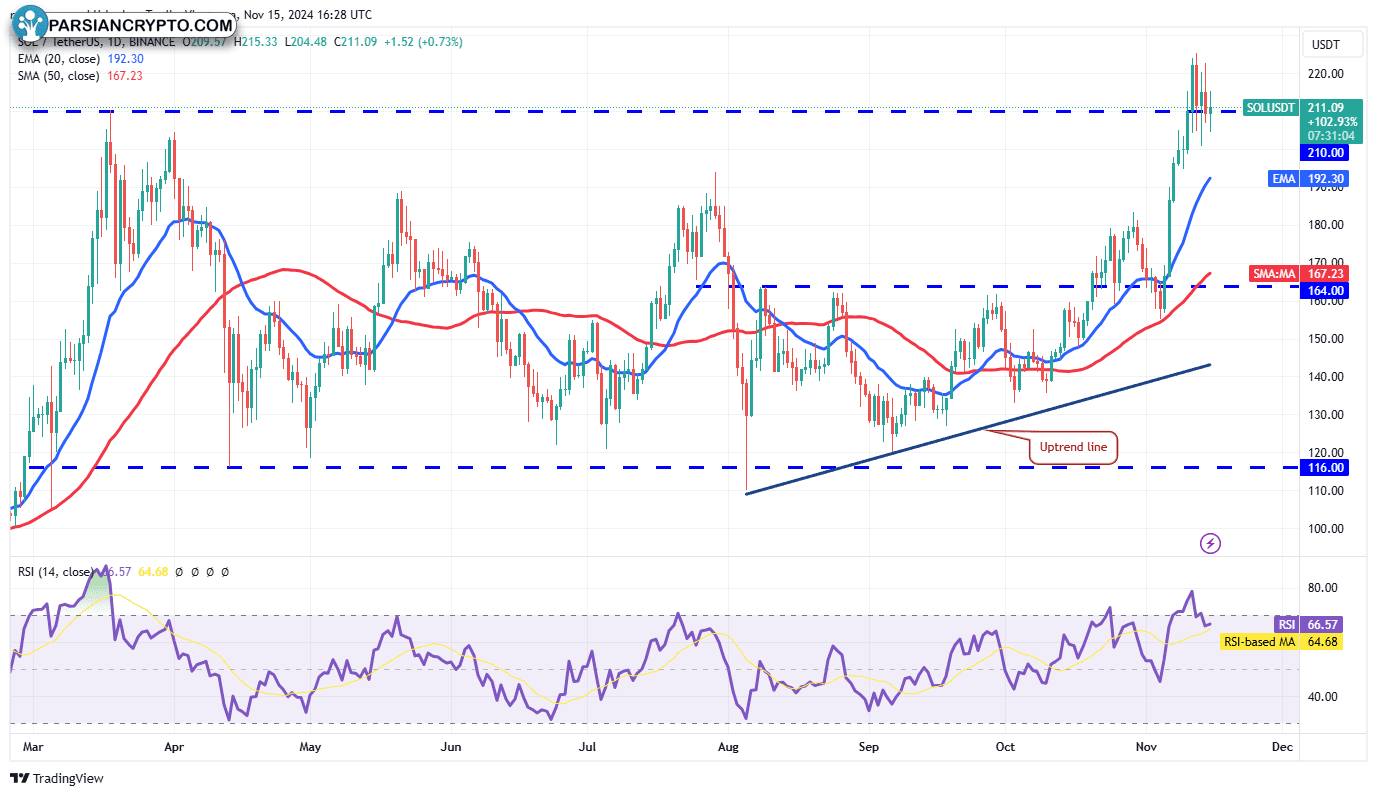The image size is (1377, 796).
Task: Click the Mar label on time axis
Action: tap(33, 747)
